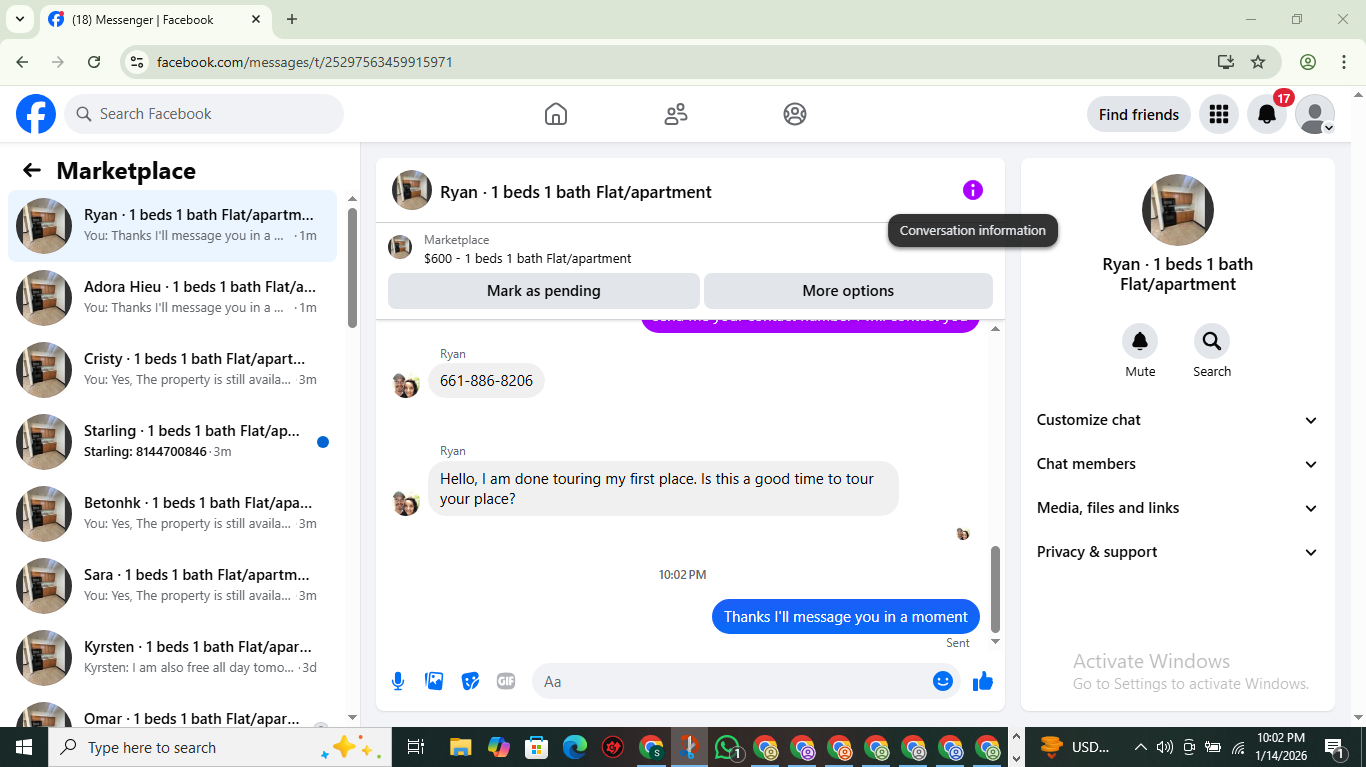Search in conversation using magnifier icon
1366x767 pixels.
point(1212,342)
